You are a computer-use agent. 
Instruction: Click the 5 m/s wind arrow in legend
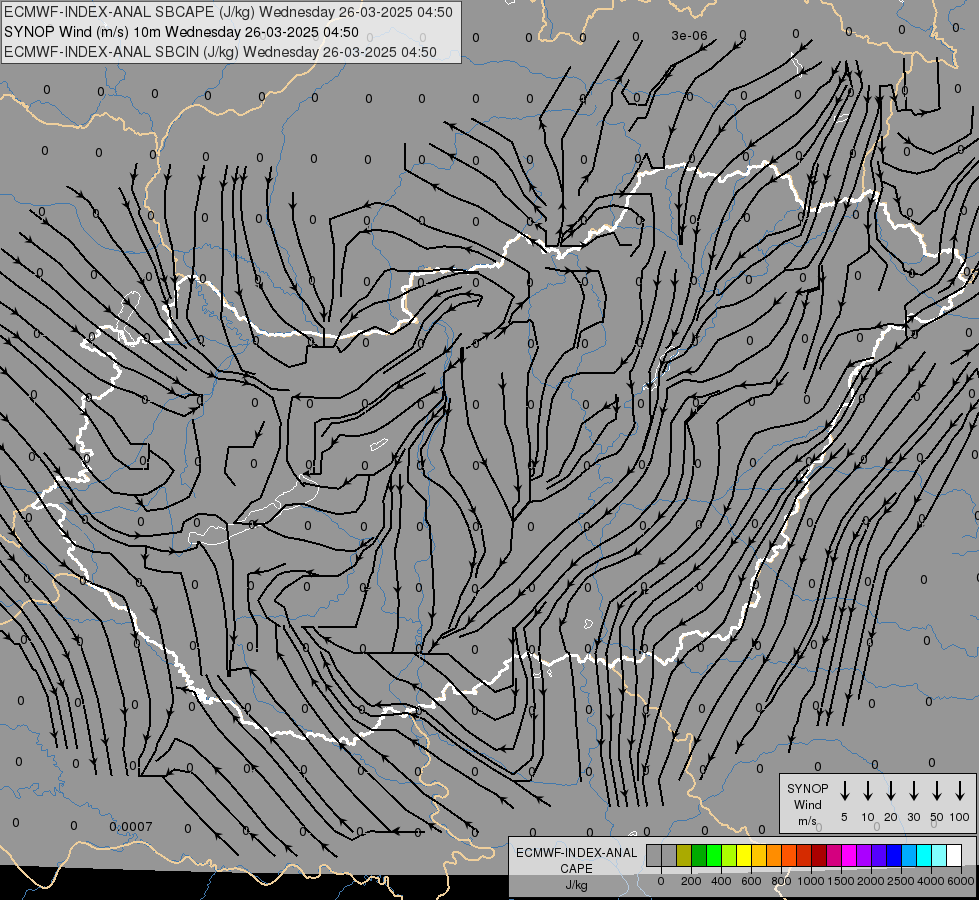[844, 791]
